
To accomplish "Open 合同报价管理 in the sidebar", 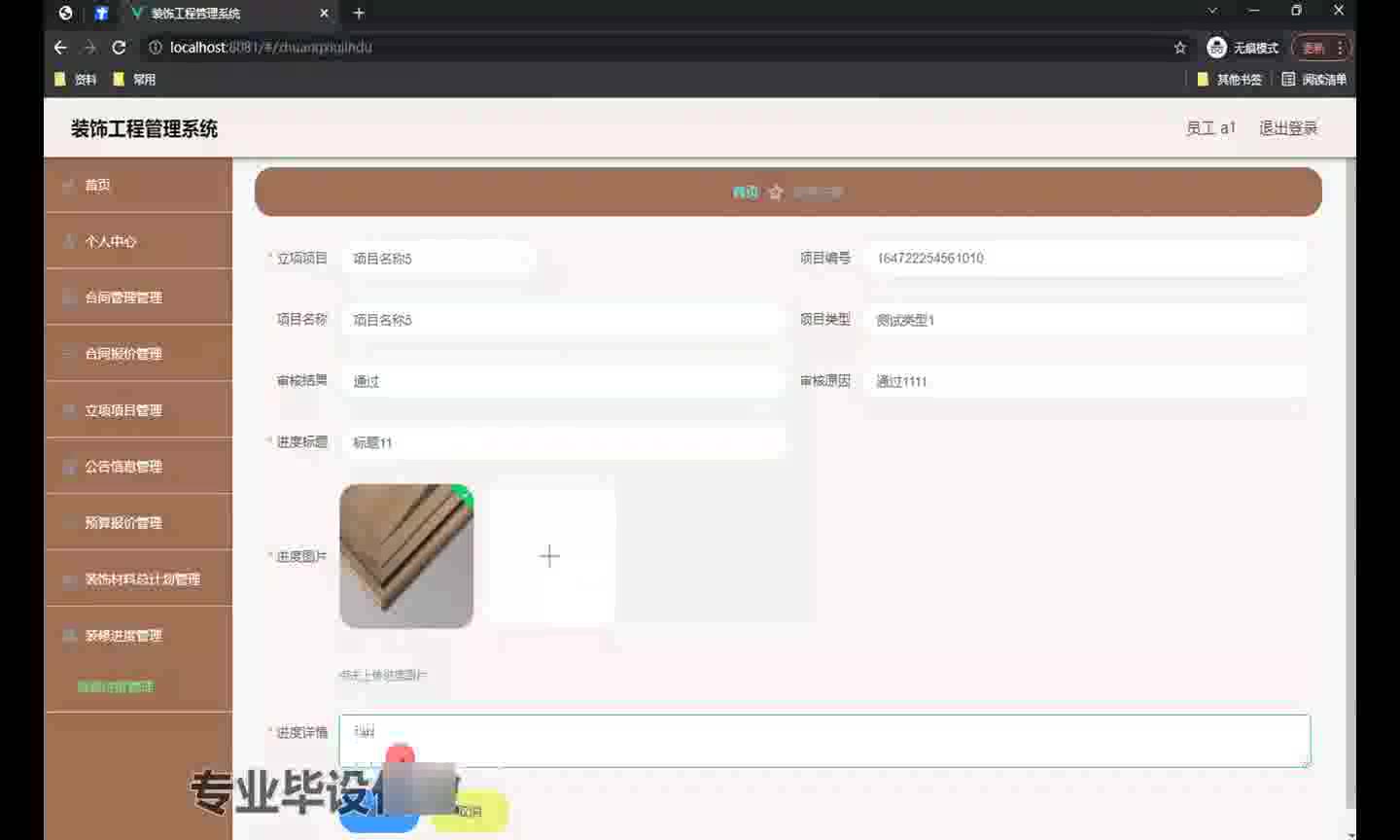I will point(138,354).
